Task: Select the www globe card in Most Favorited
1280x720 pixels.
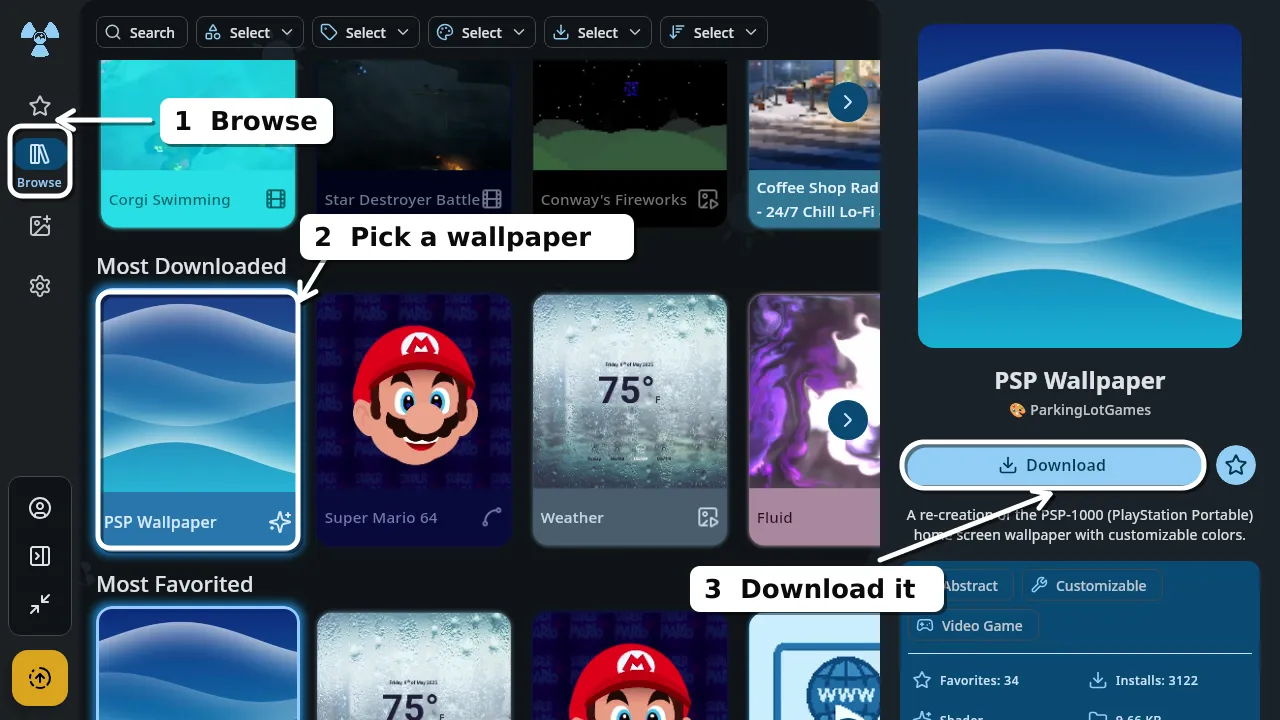Action: pyautogui.click(x=814, y=666)
